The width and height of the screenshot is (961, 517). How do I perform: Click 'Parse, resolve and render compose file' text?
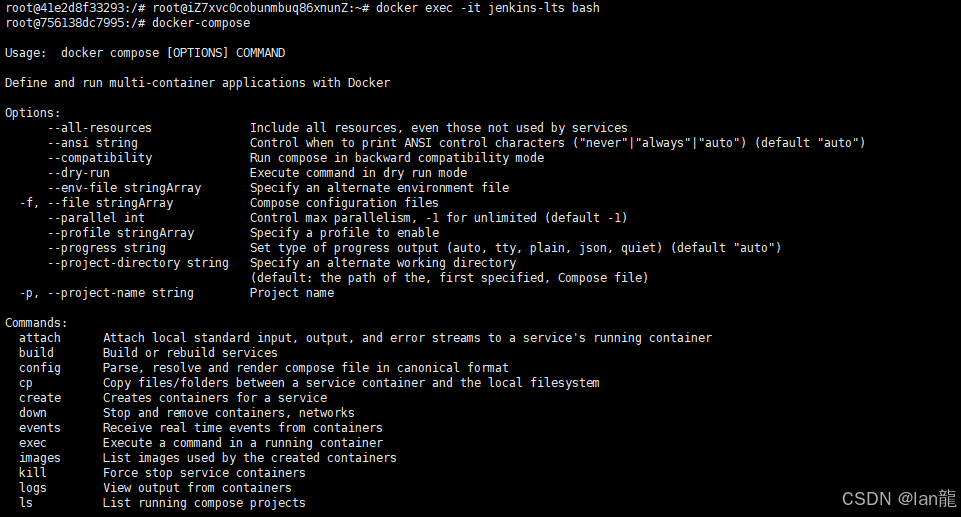click(305, 368)
